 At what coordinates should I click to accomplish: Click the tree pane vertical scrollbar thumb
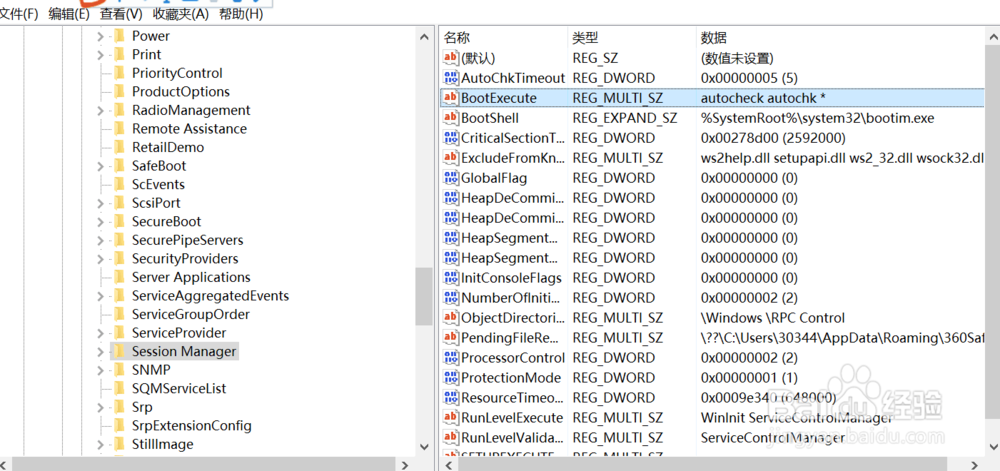pyautogui.click(x=423, y=296)
